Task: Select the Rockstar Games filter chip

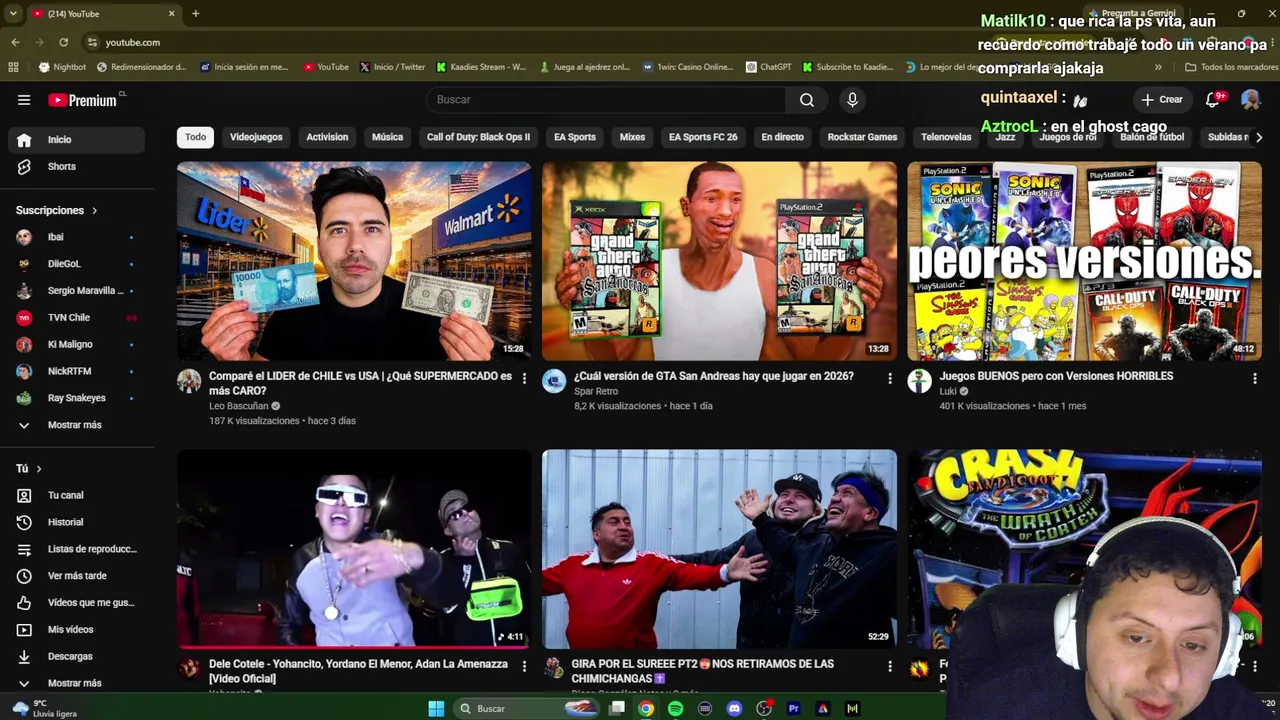Action: [x=862, y=137]
